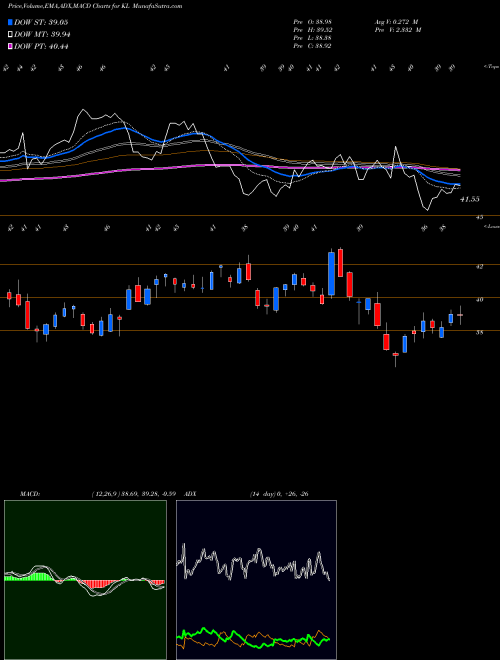Screen dimensions: 500x660
Task: Click the 'Pre C: 38.92' value
Action: 314,46
